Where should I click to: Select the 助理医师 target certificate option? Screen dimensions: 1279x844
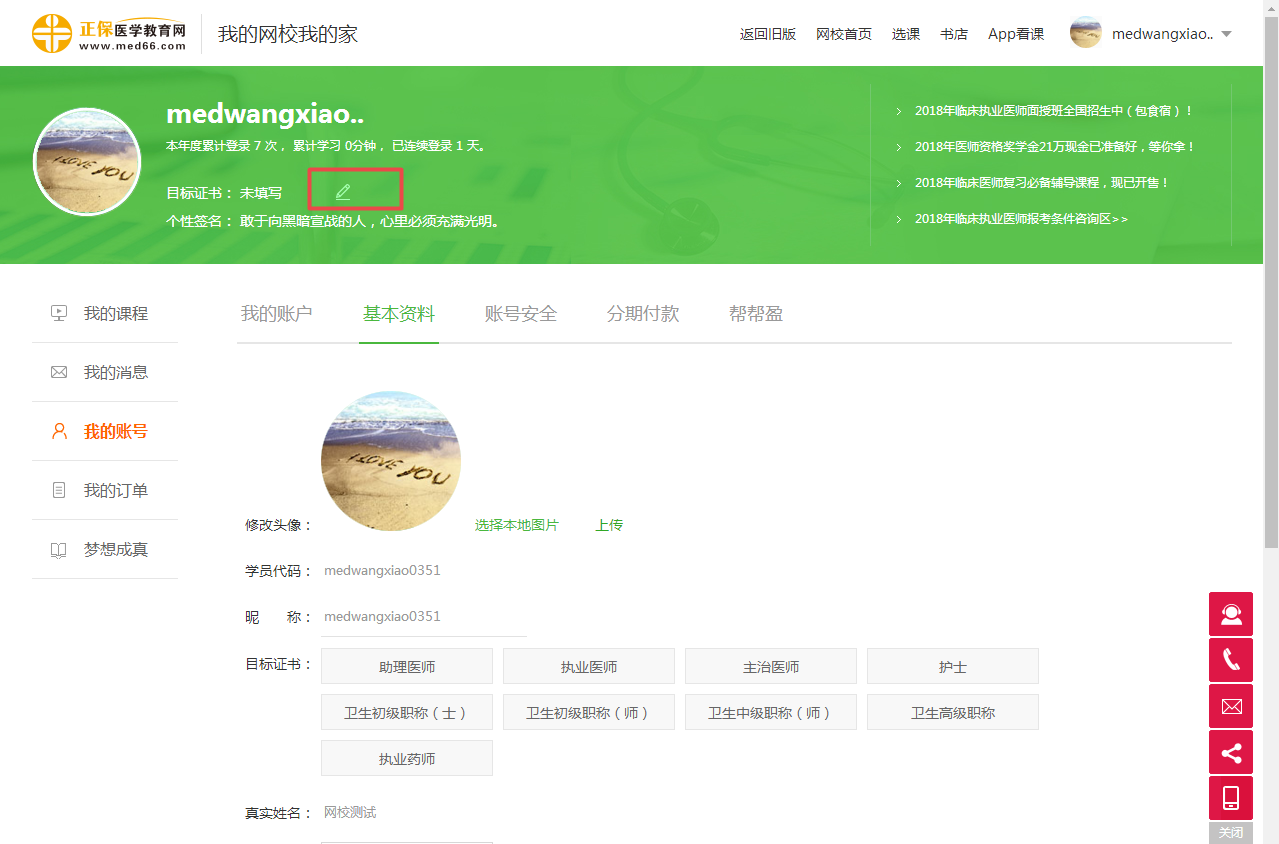407,667
